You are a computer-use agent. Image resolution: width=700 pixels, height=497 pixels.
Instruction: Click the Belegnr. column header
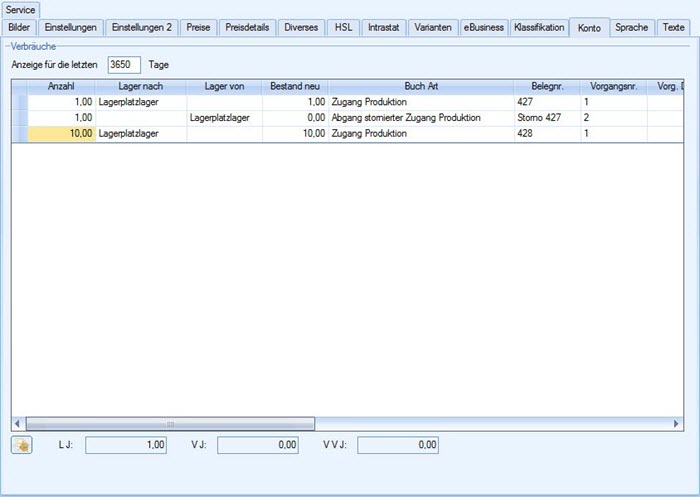(548, 87)
